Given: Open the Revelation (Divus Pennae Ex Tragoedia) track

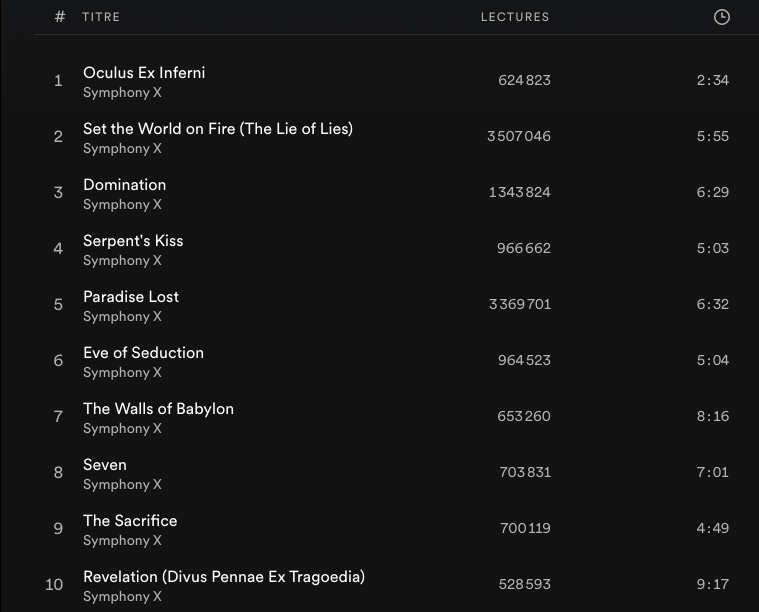Looking at the screenshot, I should (223, 577).
